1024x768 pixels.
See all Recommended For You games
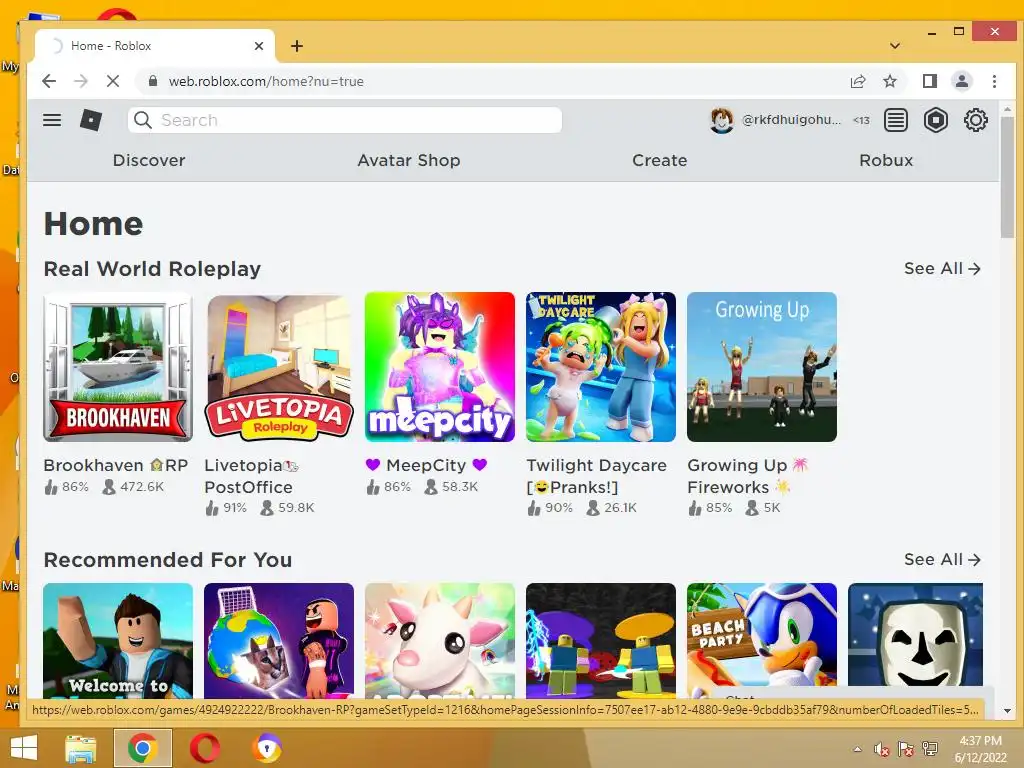942,560
